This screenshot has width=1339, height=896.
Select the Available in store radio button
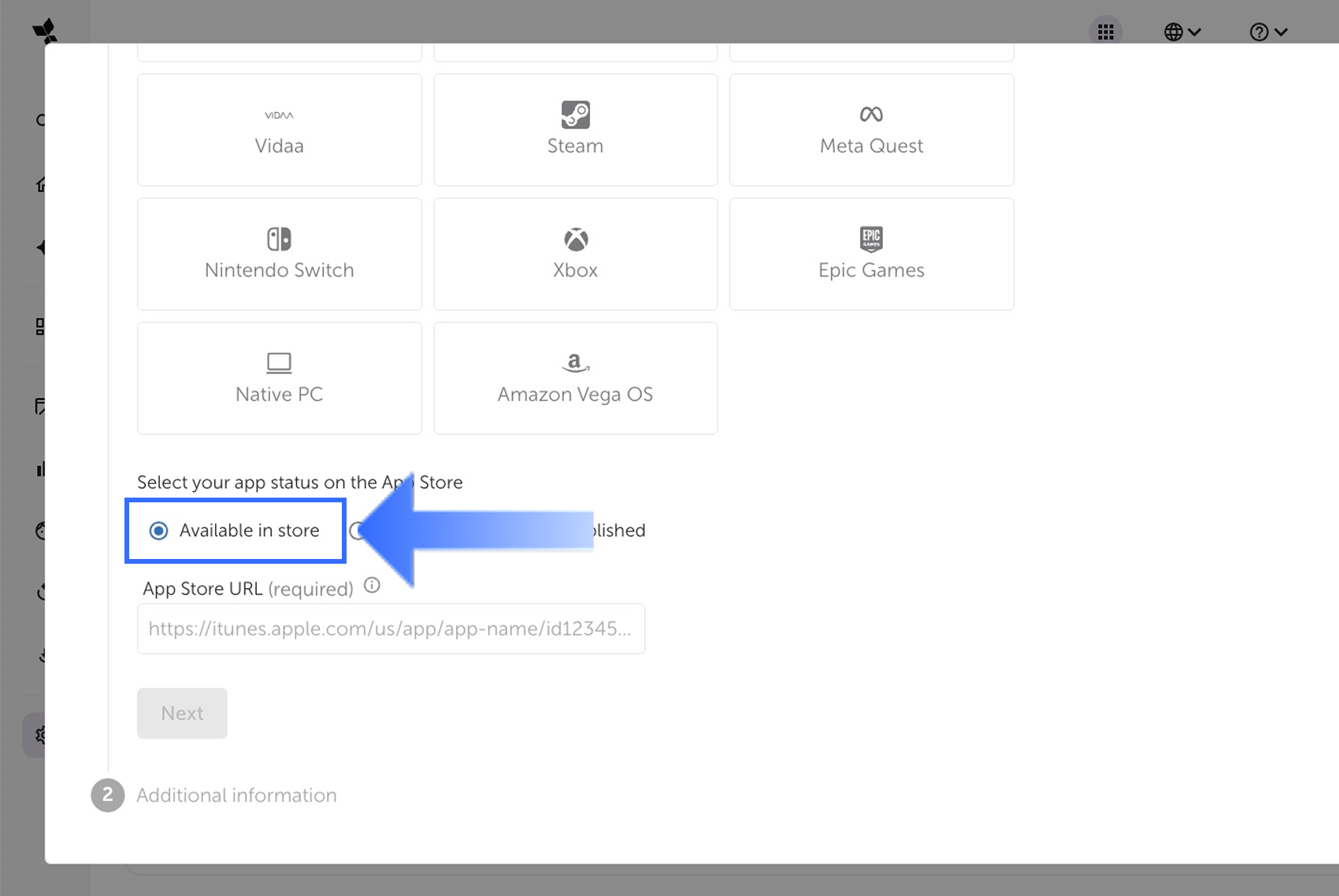point(158,531)
